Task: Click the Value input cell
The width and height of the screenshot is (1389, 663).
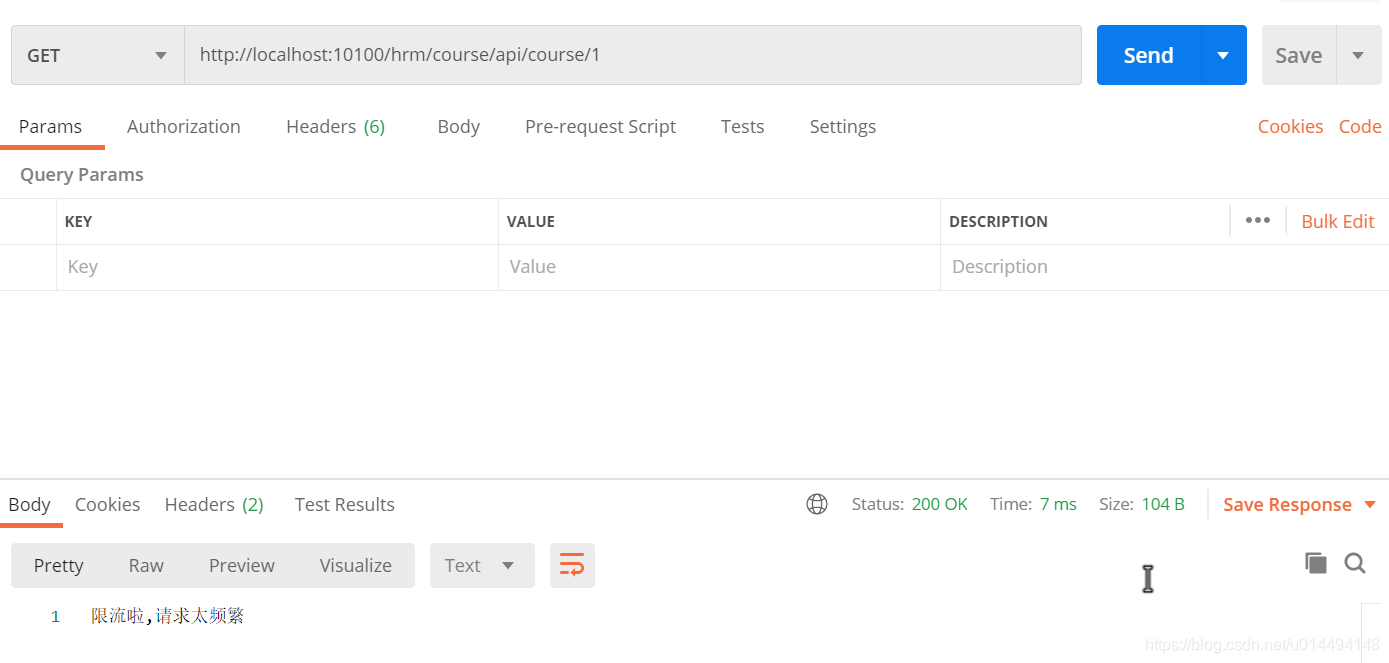Action: point(719,267)
